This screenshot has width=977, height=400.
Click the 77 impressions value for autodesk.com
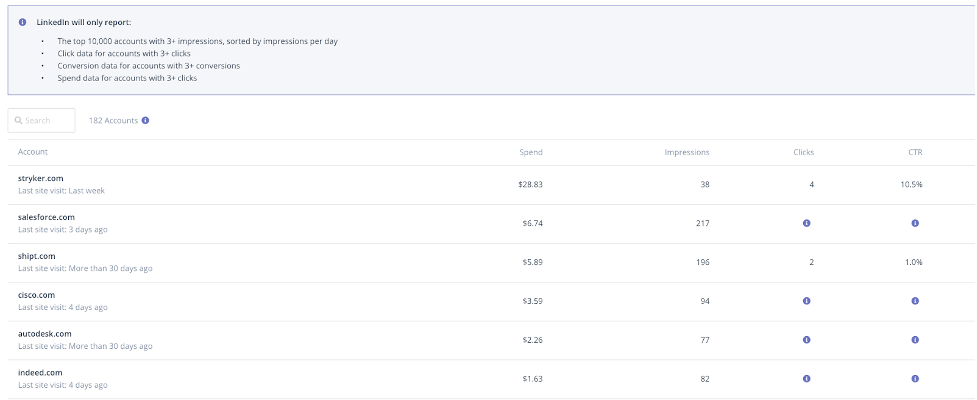click(x=704, y=340)
